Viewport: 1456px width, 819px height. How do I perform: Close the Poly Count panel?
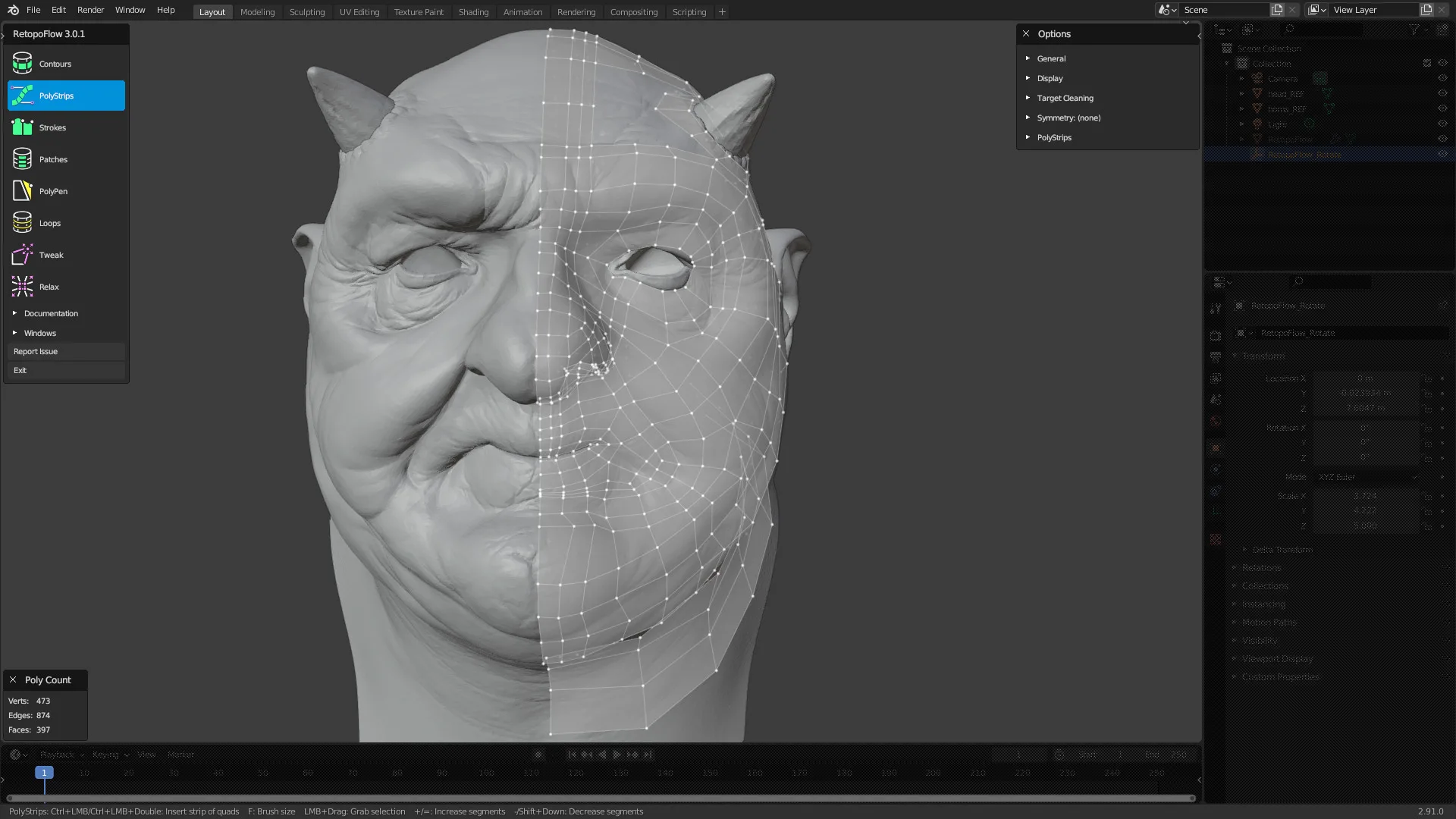pyautogui.click(x=13, y=679)
